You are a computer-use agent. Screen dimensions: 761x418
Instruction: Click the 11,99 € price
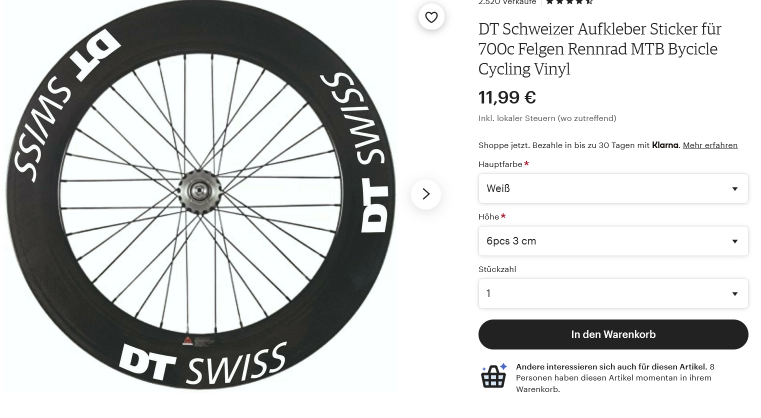(x=507, y=97)
